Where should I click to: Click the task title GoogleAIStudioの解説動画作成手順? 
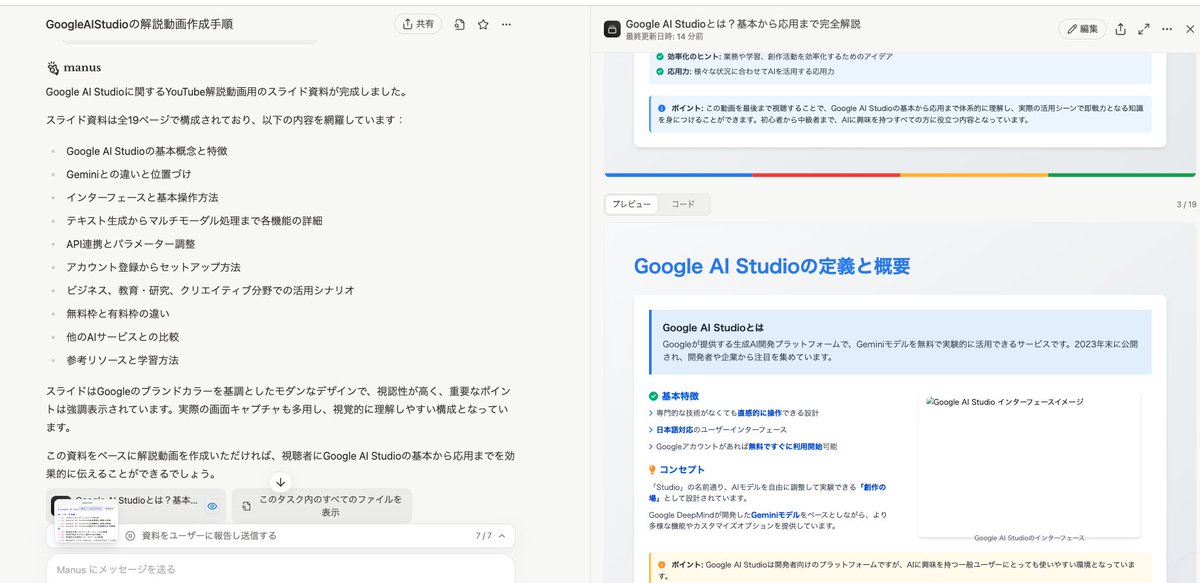click(x=139, y=24)
